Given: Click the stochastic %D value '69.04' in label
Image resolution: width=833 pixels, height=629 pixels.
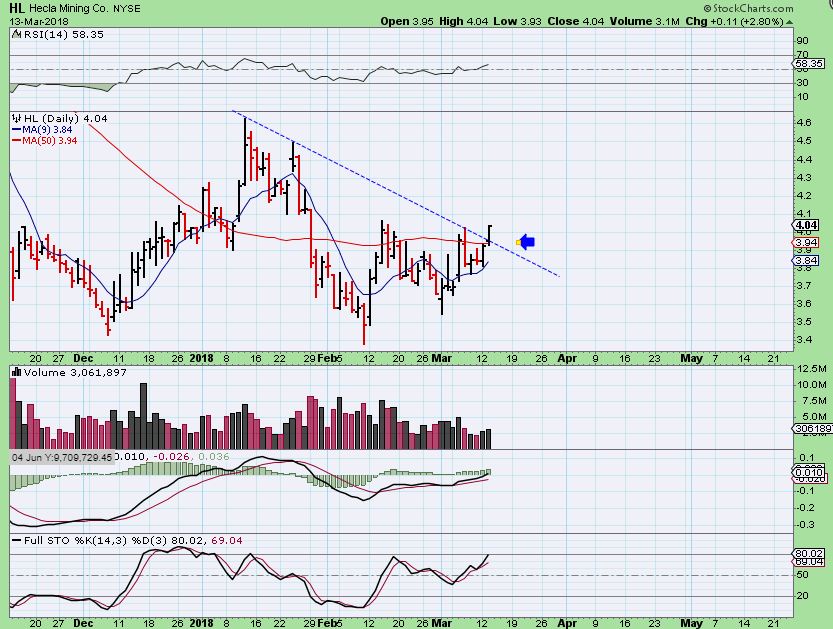Looking at the screenshot, I should 227,541.
